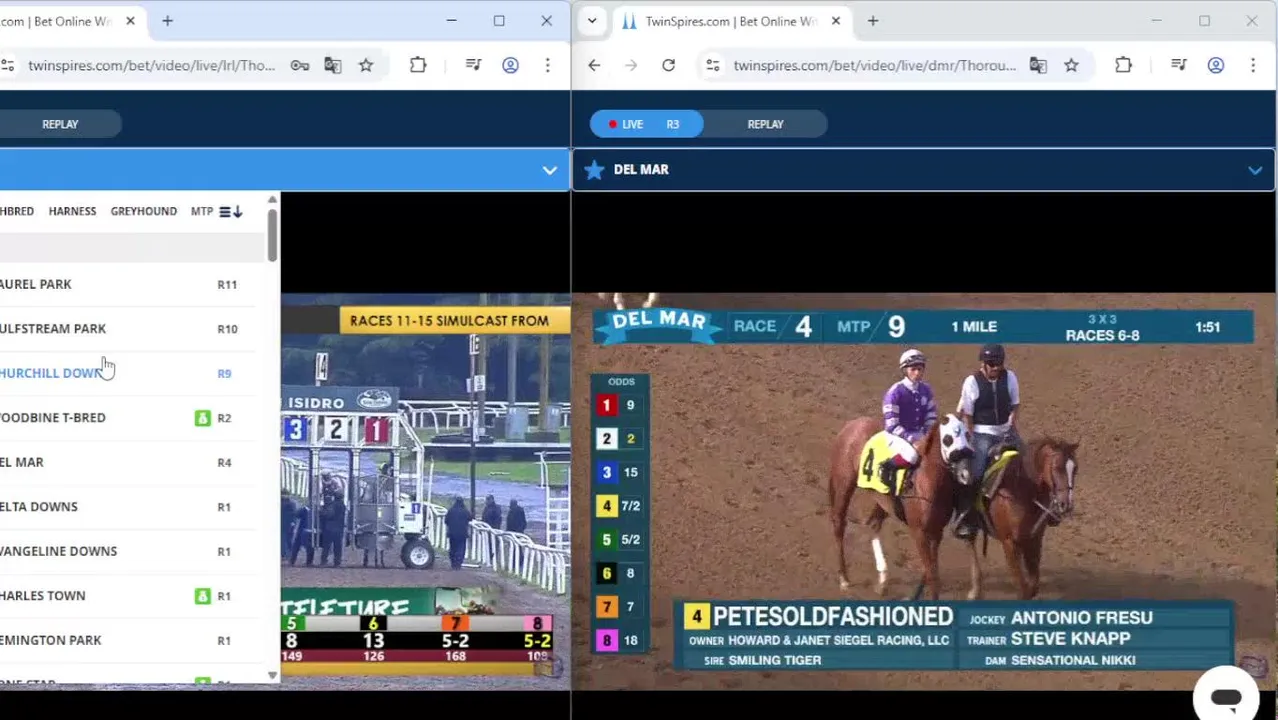Open profile avatar in right window
This screenshot has height=720, width=1278.
coord(1216,66)
